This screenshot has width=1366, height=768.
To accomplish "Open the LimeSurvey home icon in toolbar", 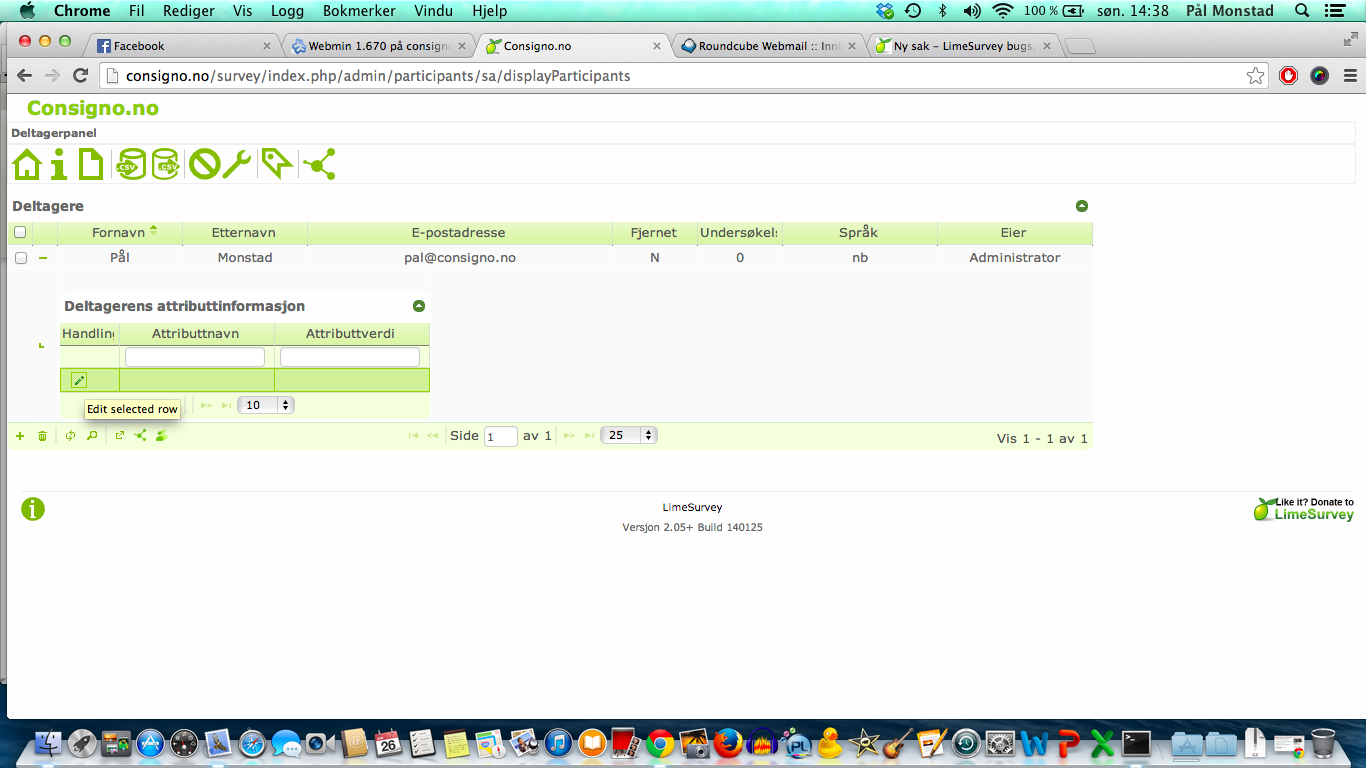I will pyautogui.click(x=27, y=164).
